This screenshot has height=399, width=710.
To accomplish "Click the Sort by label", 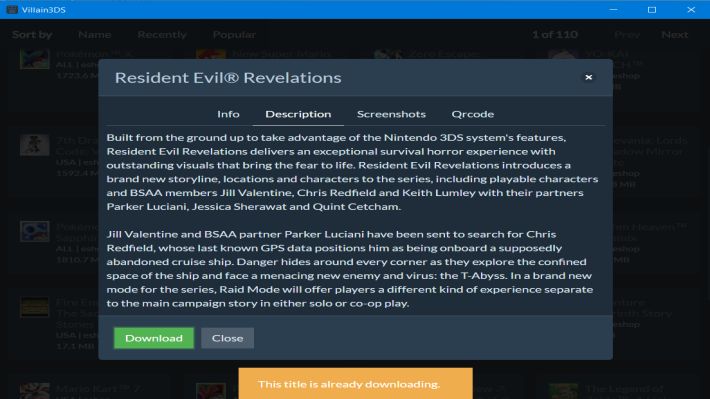I will [x=32, y=34].
